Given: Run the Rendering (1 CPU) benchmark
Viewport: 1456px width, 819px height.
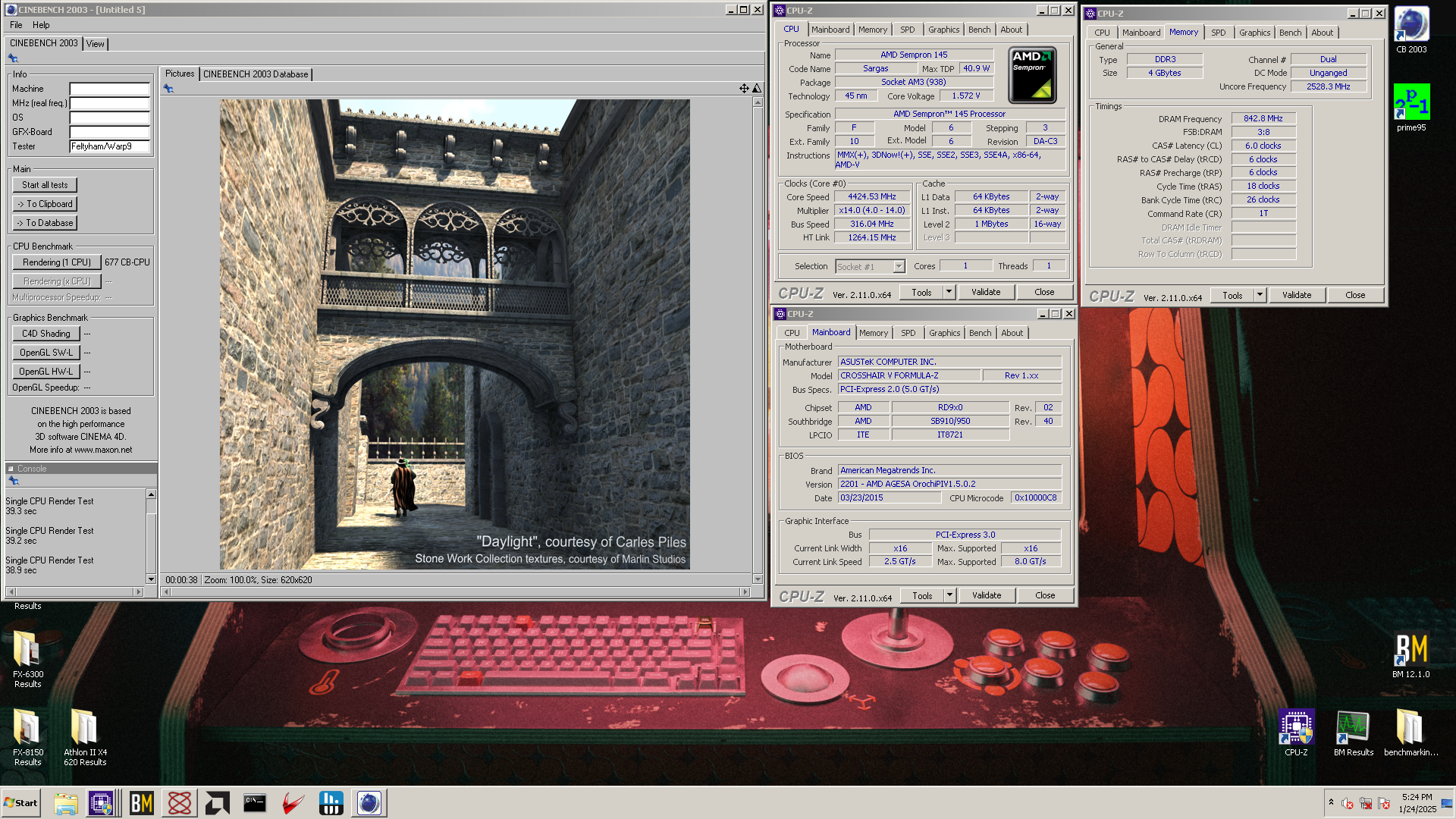Looking at the screenshot, I should click(x=57, y=262).
